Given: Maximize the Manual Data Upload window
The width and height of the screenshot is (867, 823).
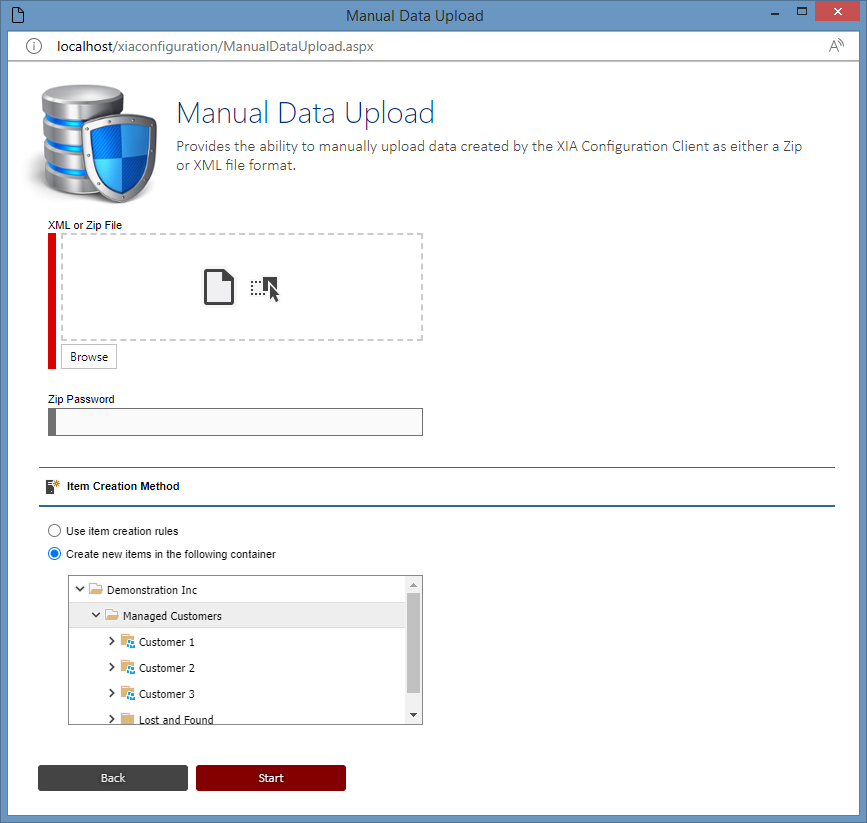Looking at the screenshot, I should point(802,12).
